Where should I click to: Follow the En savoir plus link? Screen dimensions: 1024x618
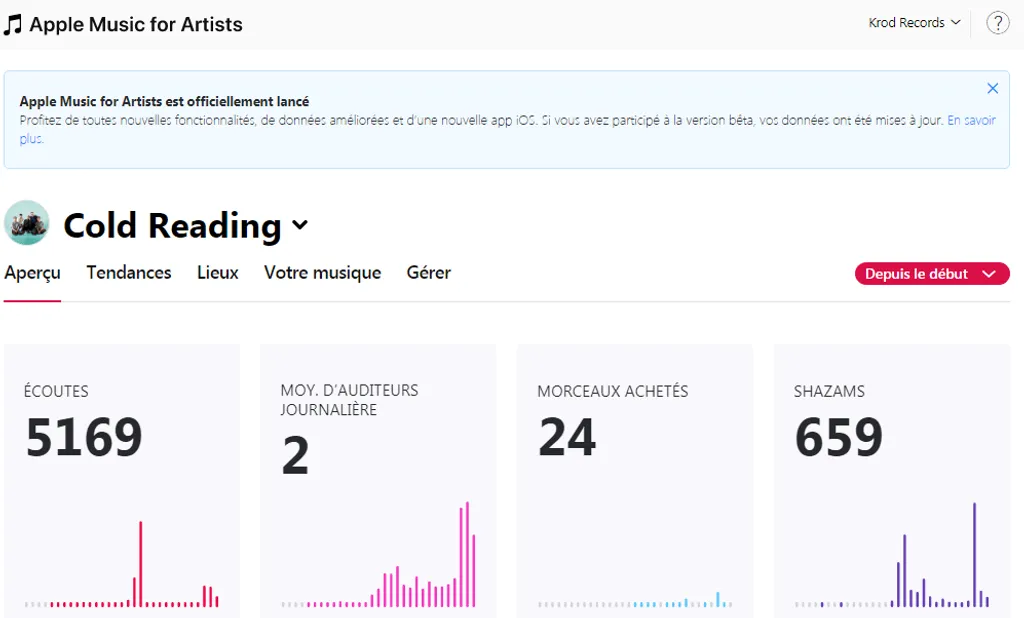[970, 121]
